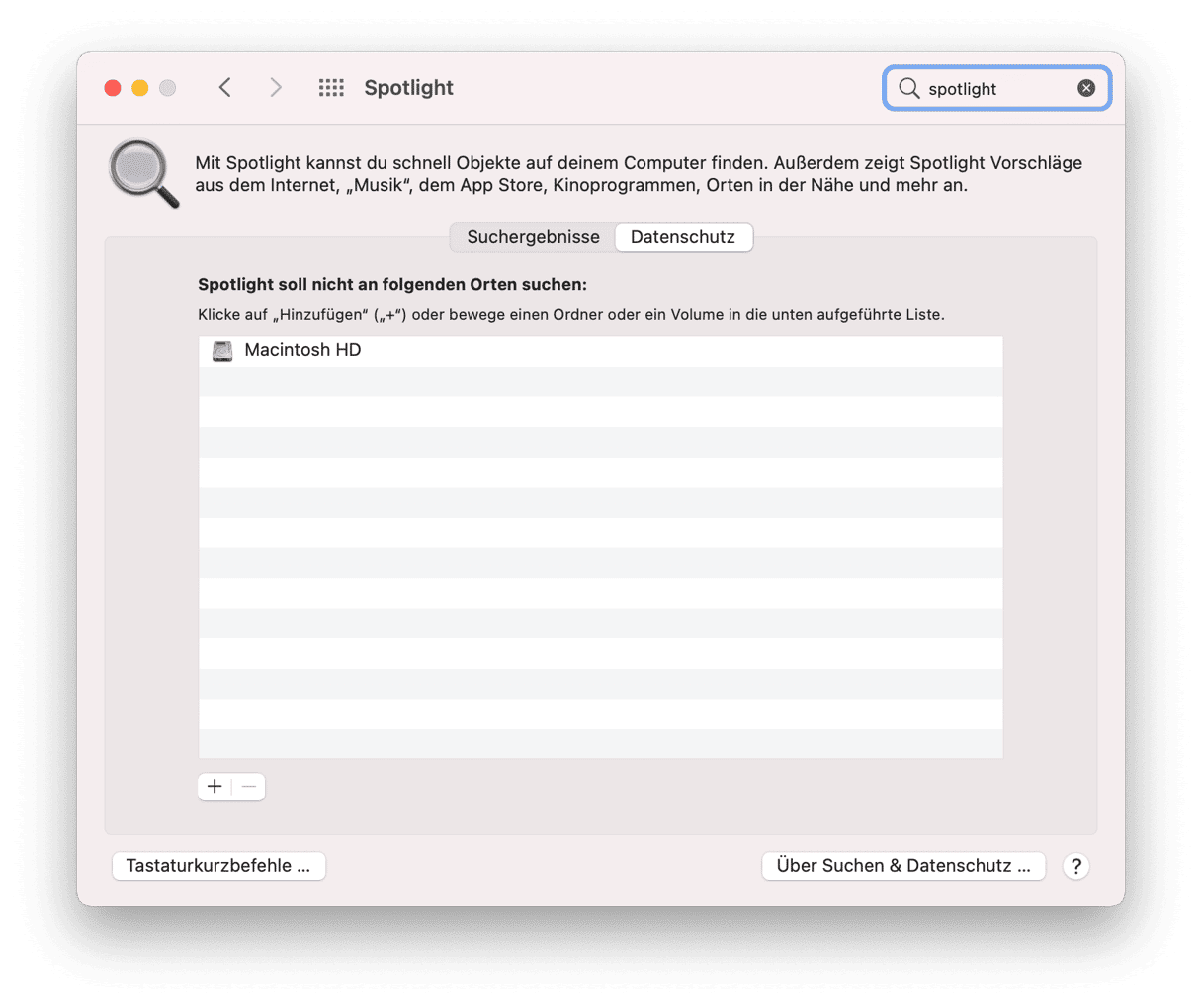Switch to the Suchergebnisse tab
The height and width of the screenshot is (1008, 1202).
(x=533, y=237)
